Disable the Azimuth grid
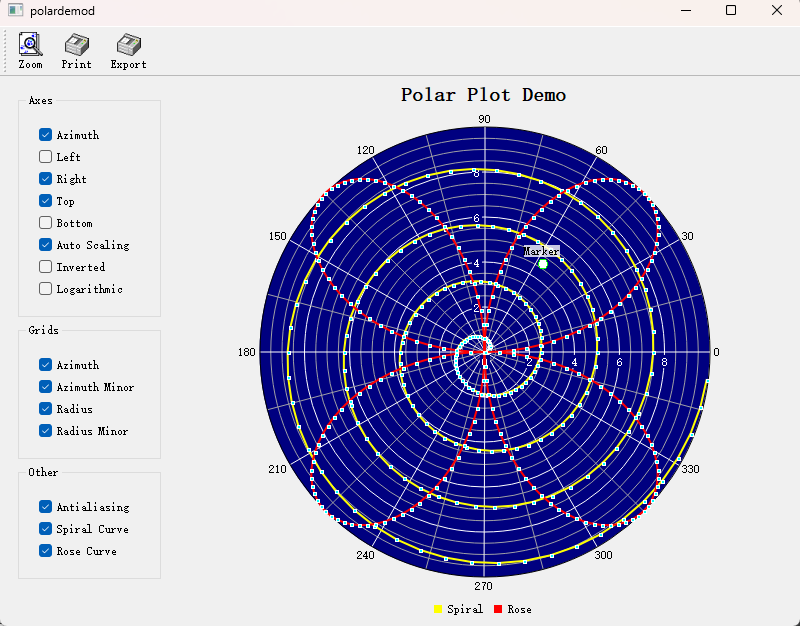The image size is (800, 626). pos(45,364)
